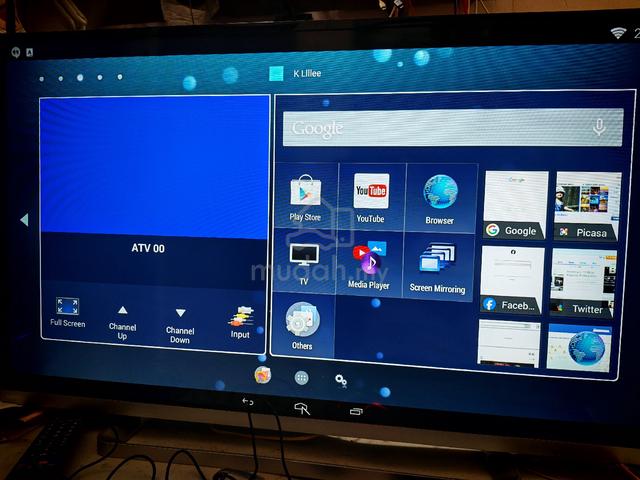Click the Wi-Fi status icon

pyautogui.click(x=618, y=33)
